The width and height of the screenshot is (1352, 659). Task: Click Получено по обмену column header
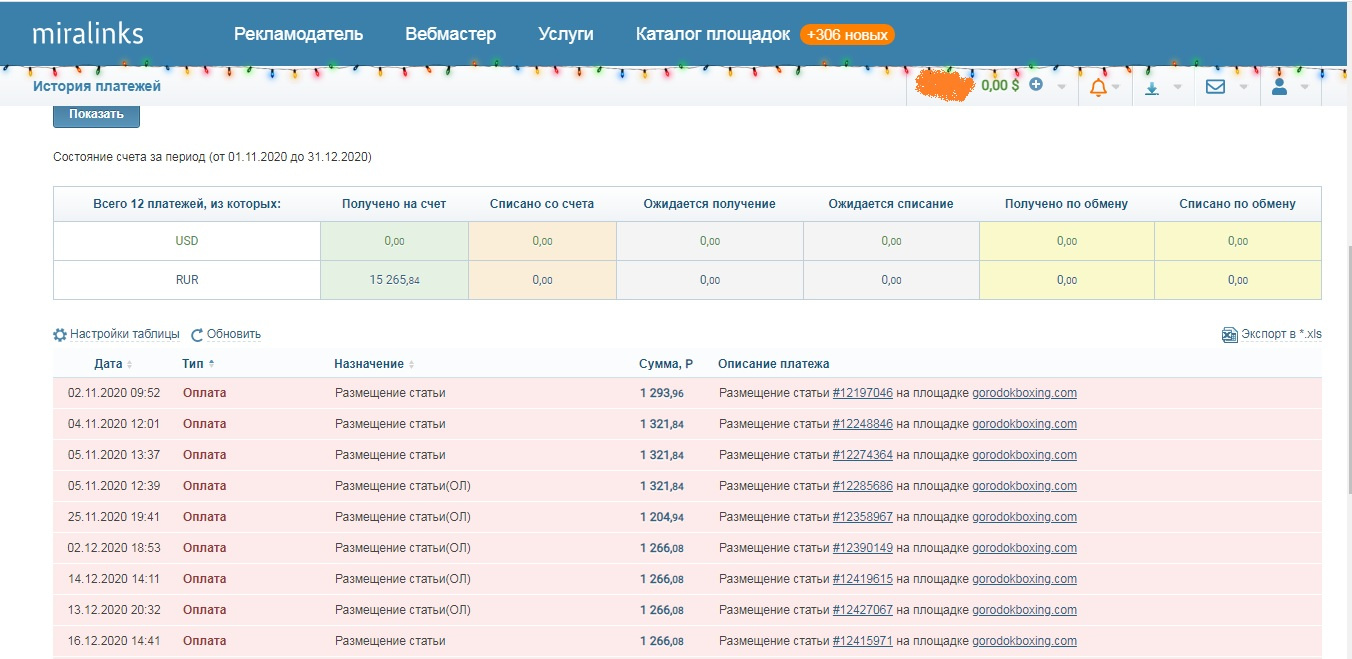coord(1067,204)
